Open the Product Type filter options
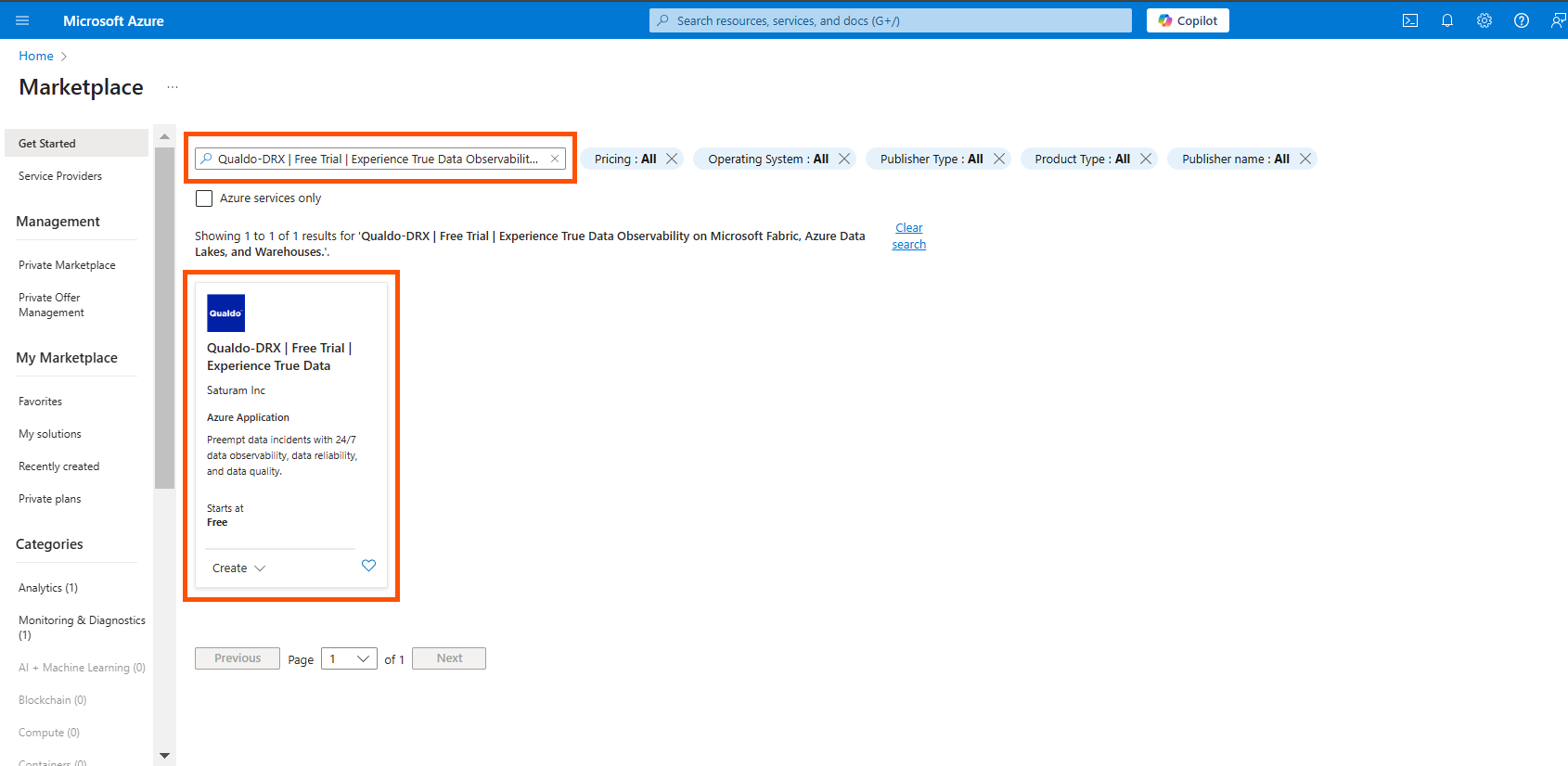The height and width of the screenshot is (766, 1568). click(x=1082, y=159)
